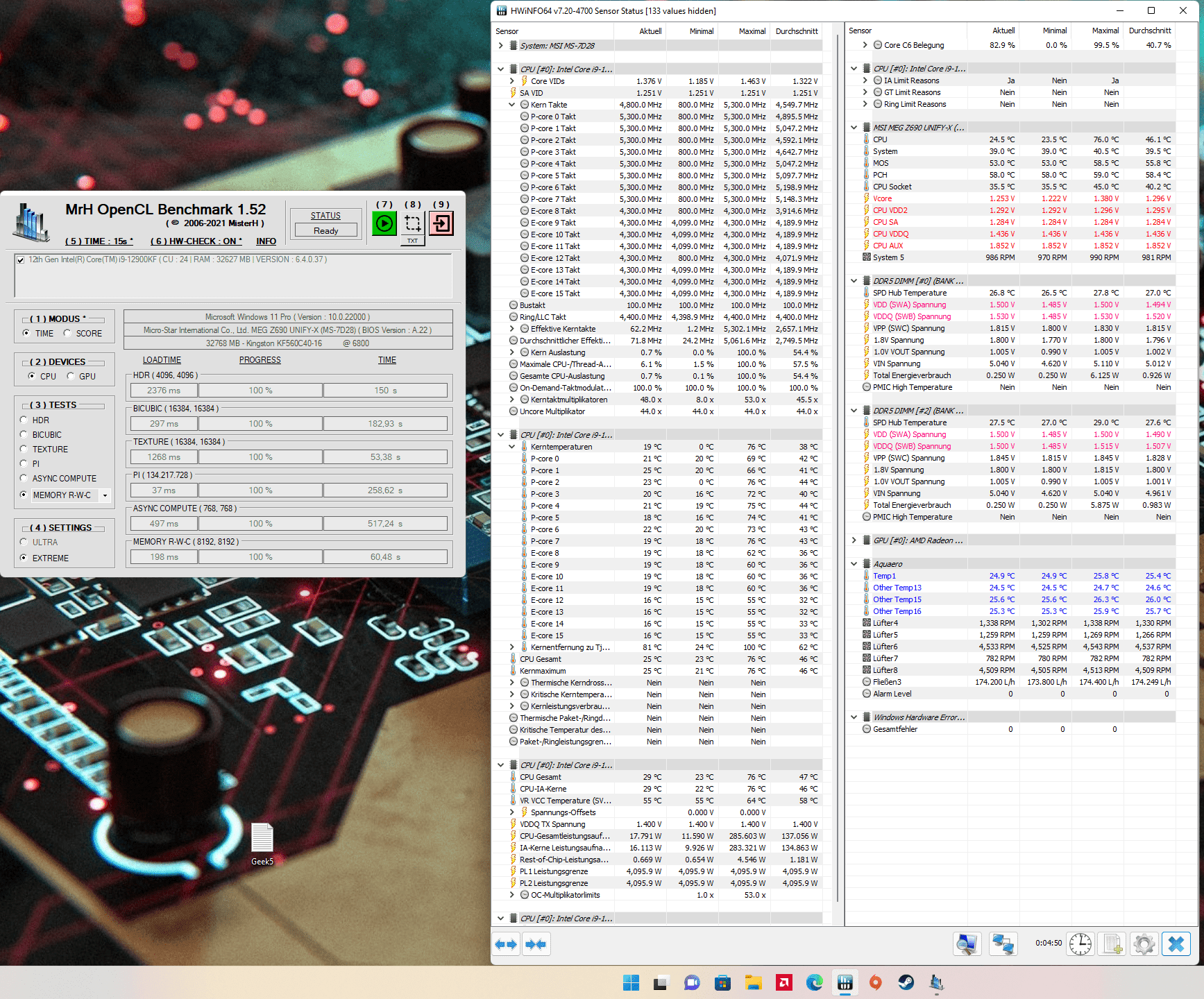Open Microsoft Store from the taskbar
Screen dimensions: 1204x999
coord(722,982)
